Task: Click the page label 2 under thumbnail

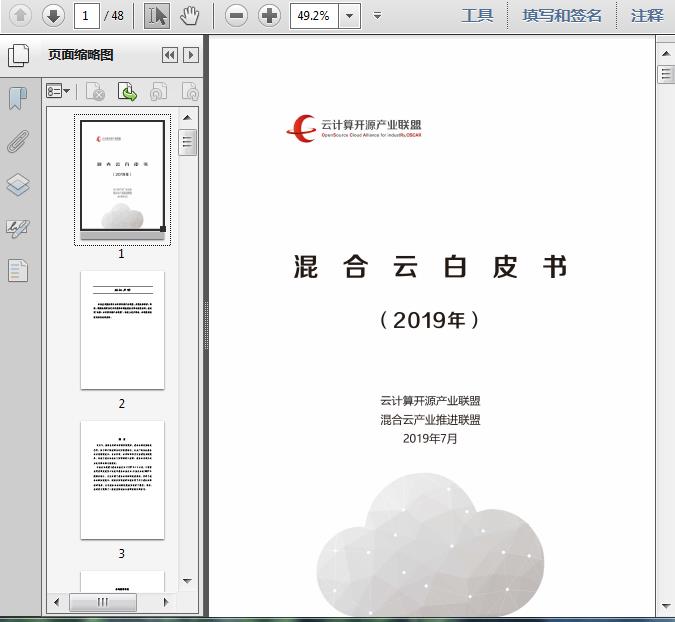Action: point(122,403)
